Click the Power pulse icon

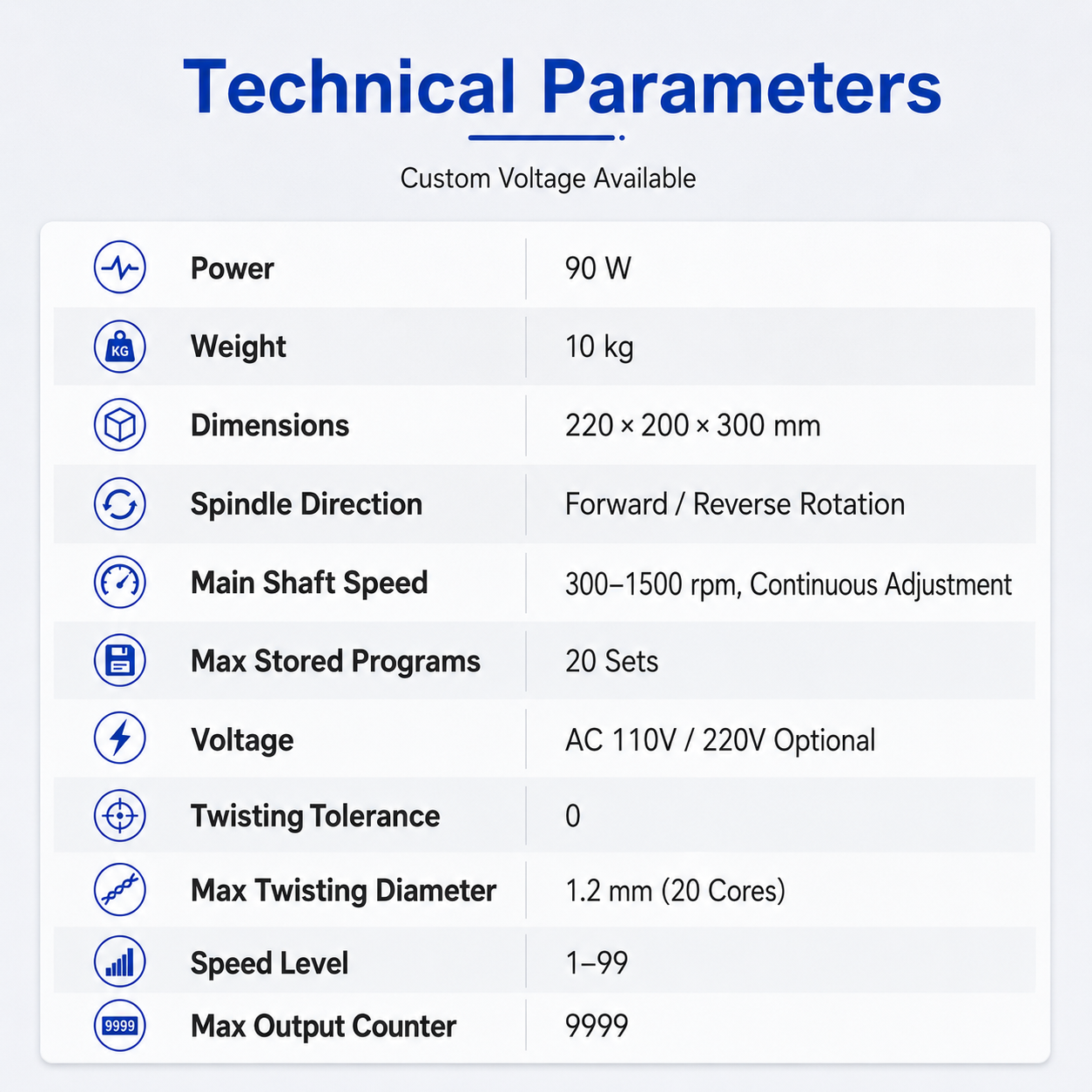(119, 267)
